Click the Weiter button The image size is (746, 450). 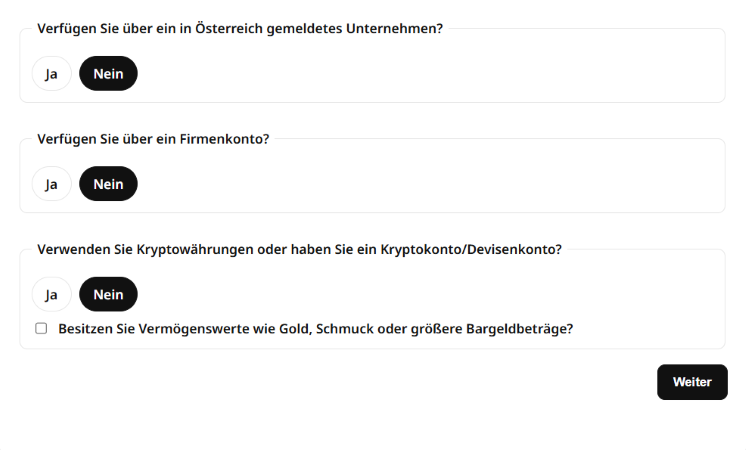click(x=692, y=382)
